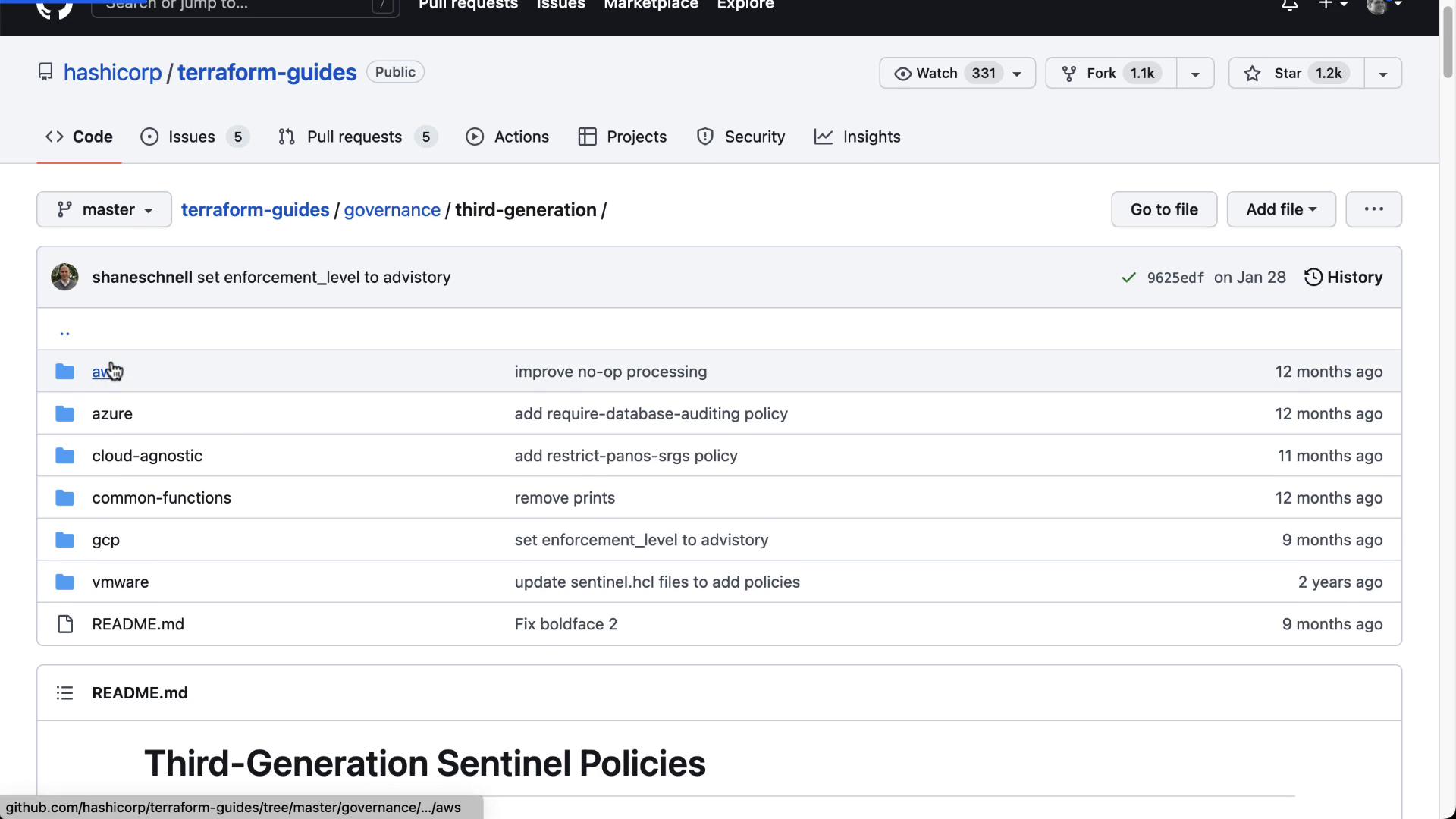The height and width of the screenshot is (819, 1456).
Task: Open the three-dots more options button
Action: point(1373,209)
